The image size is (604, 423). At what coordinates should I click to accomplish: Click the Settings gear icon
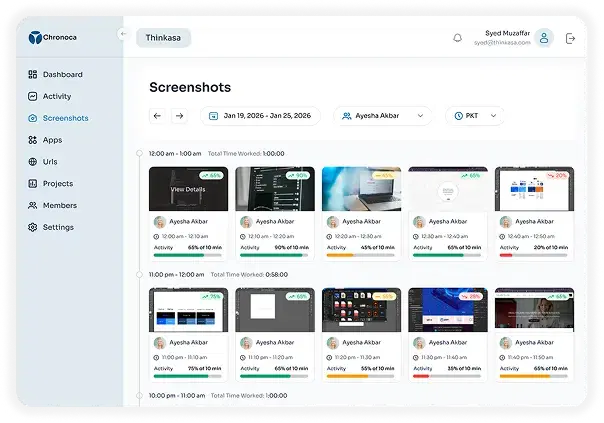[x=33, y=227]
